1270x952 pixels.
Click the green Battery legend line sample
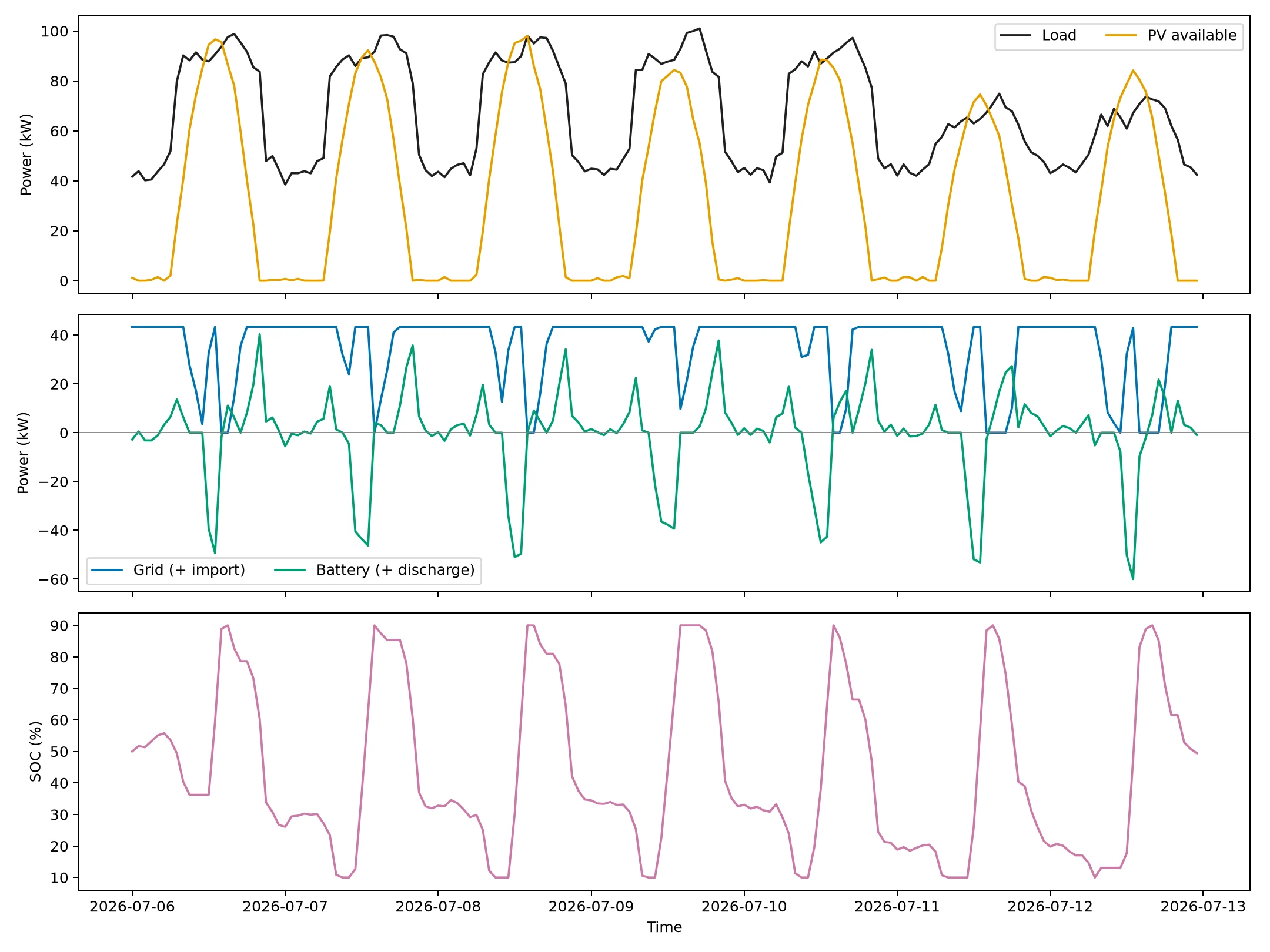click(290, 571)
